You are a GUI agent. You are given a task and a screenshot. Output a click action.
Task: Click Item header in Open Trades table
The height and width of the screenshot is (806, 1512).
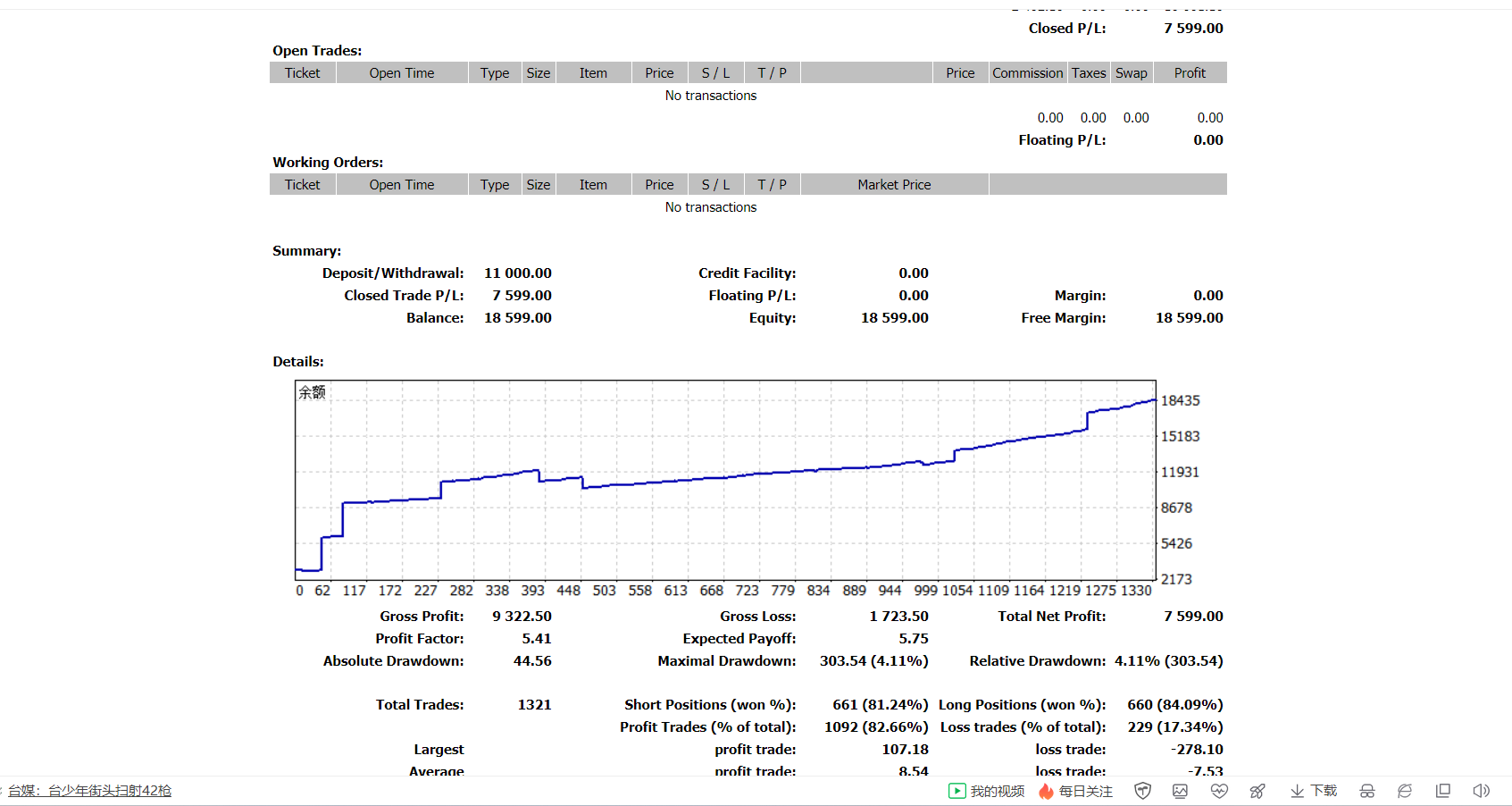593,73
